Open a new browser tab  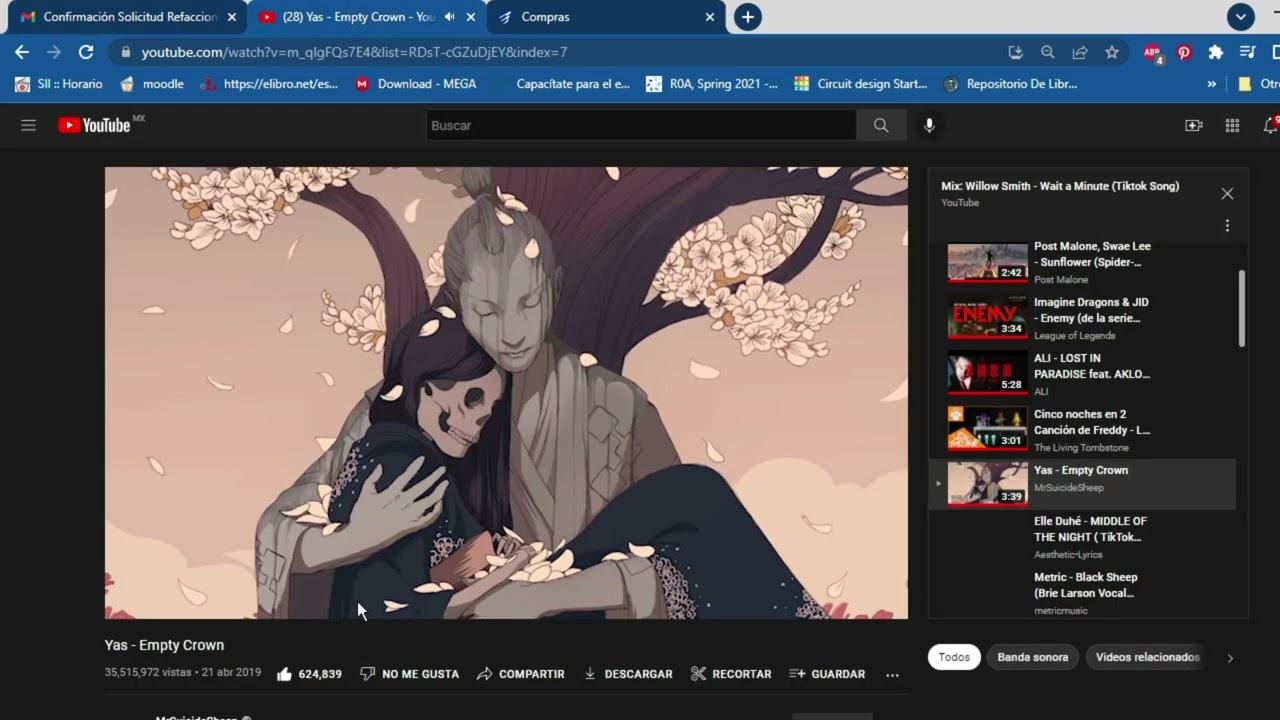pos(747,17)
